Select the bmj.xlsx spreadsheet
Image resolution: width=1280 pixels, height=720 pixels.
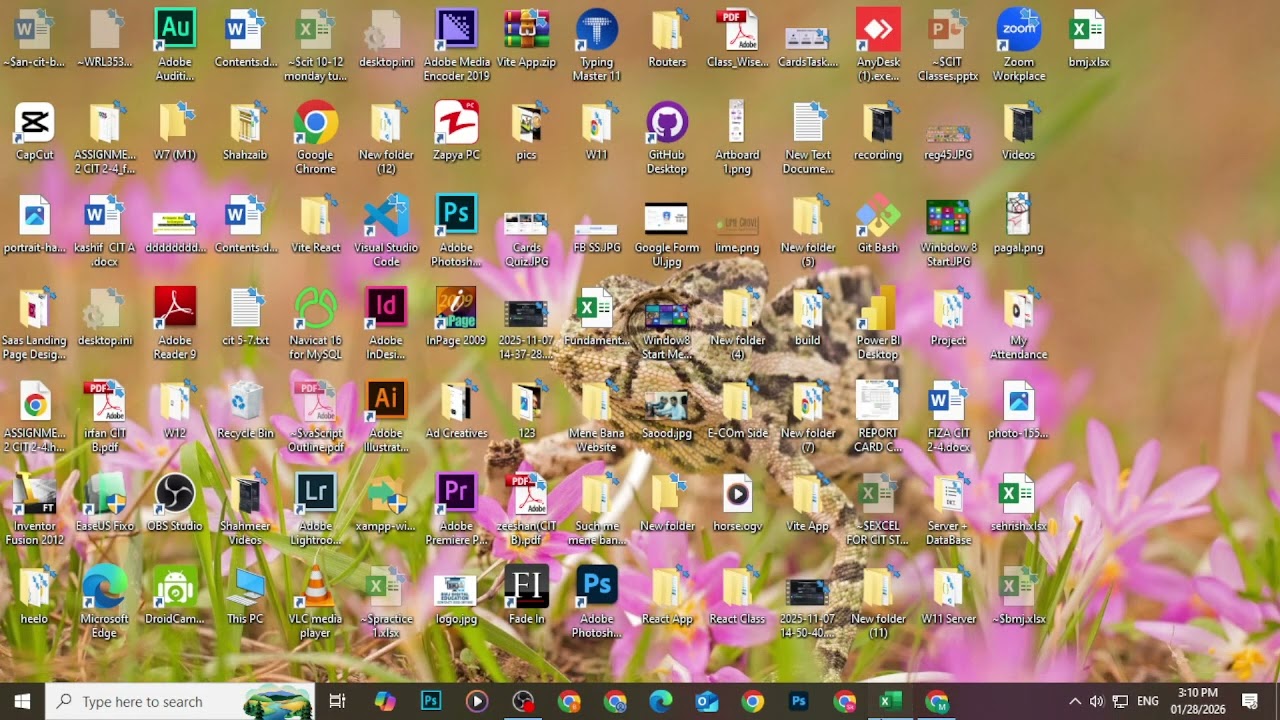(x=1089, y=39)
